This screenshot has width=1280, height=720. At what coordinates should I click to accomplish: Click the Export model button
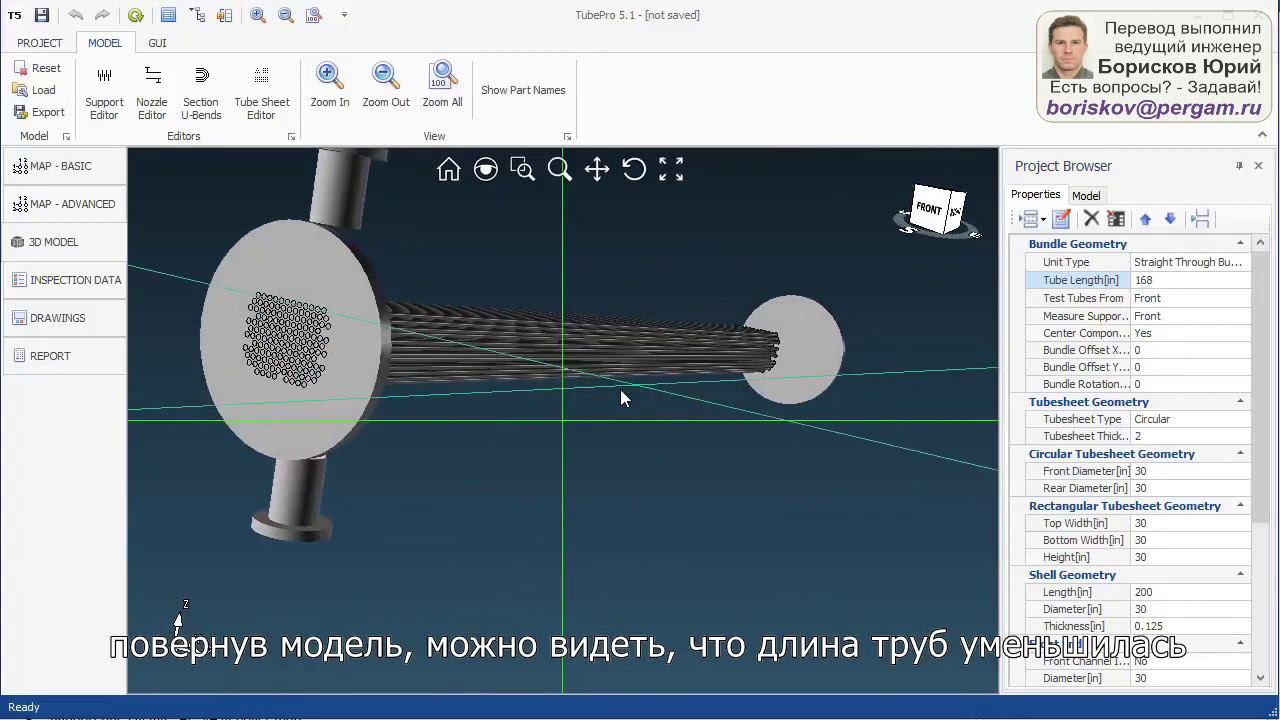coord(39,112)
